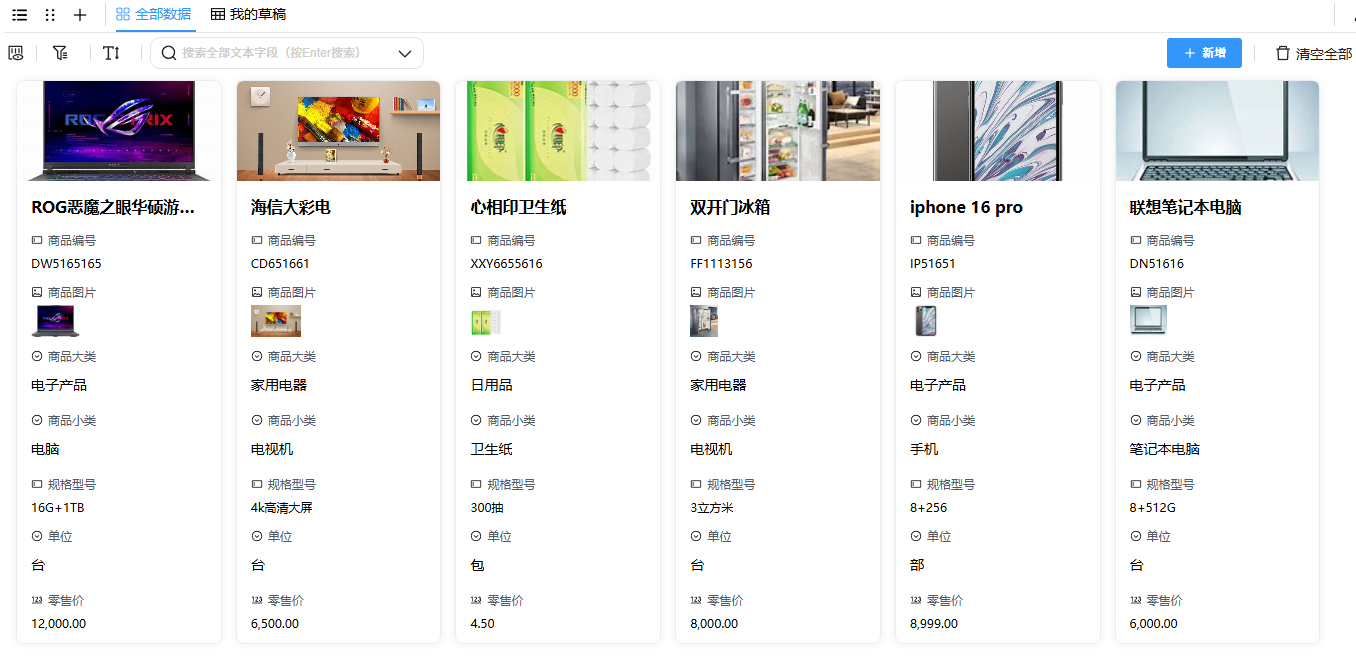The image size is (1356, 660).
Task: Click the six-dot grid handle icon
Action: [50, 15]
